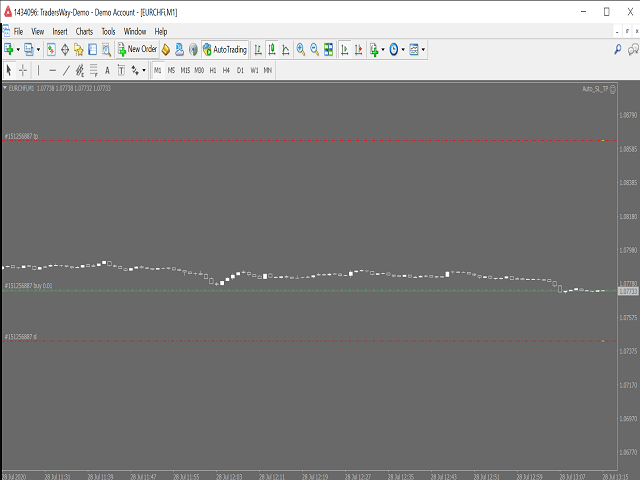The height and width of the screenshot is (480, 640).
Task: Open the Window menu
Action: coord(135,31)
